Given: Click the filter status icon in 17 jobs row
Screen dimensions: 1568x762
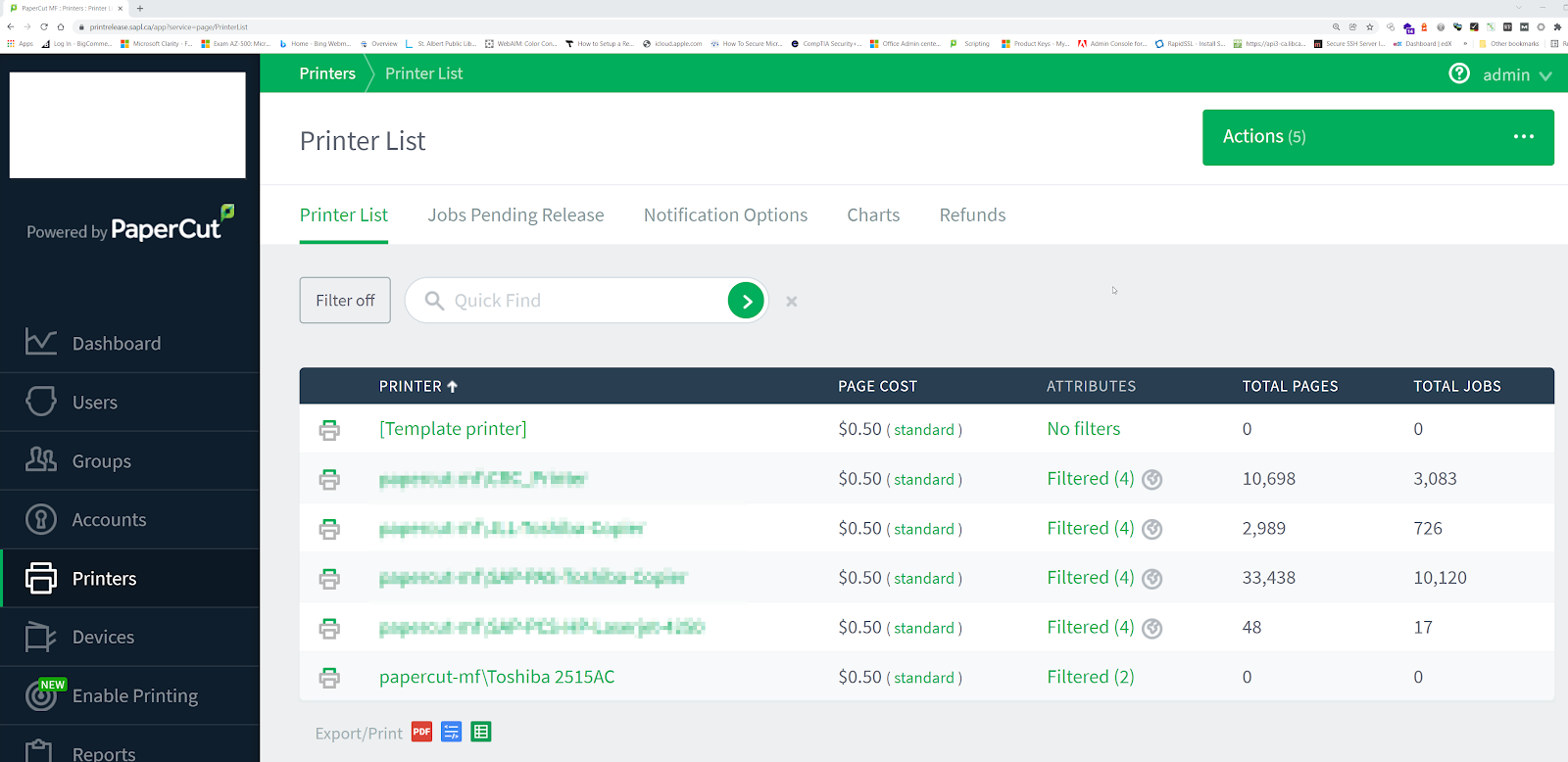Looking at the screenshot, I should (1152, 629).
